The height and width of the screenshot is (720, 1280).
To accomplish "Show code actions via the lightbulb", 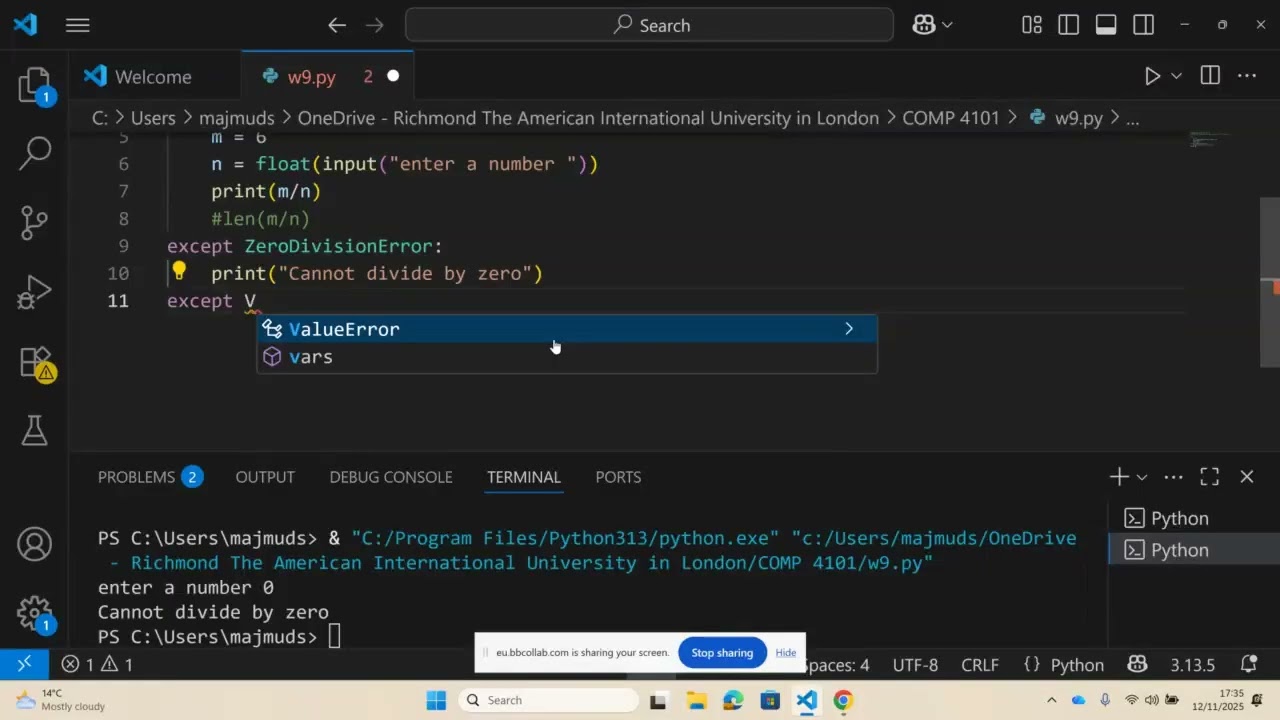I will 179,270.
